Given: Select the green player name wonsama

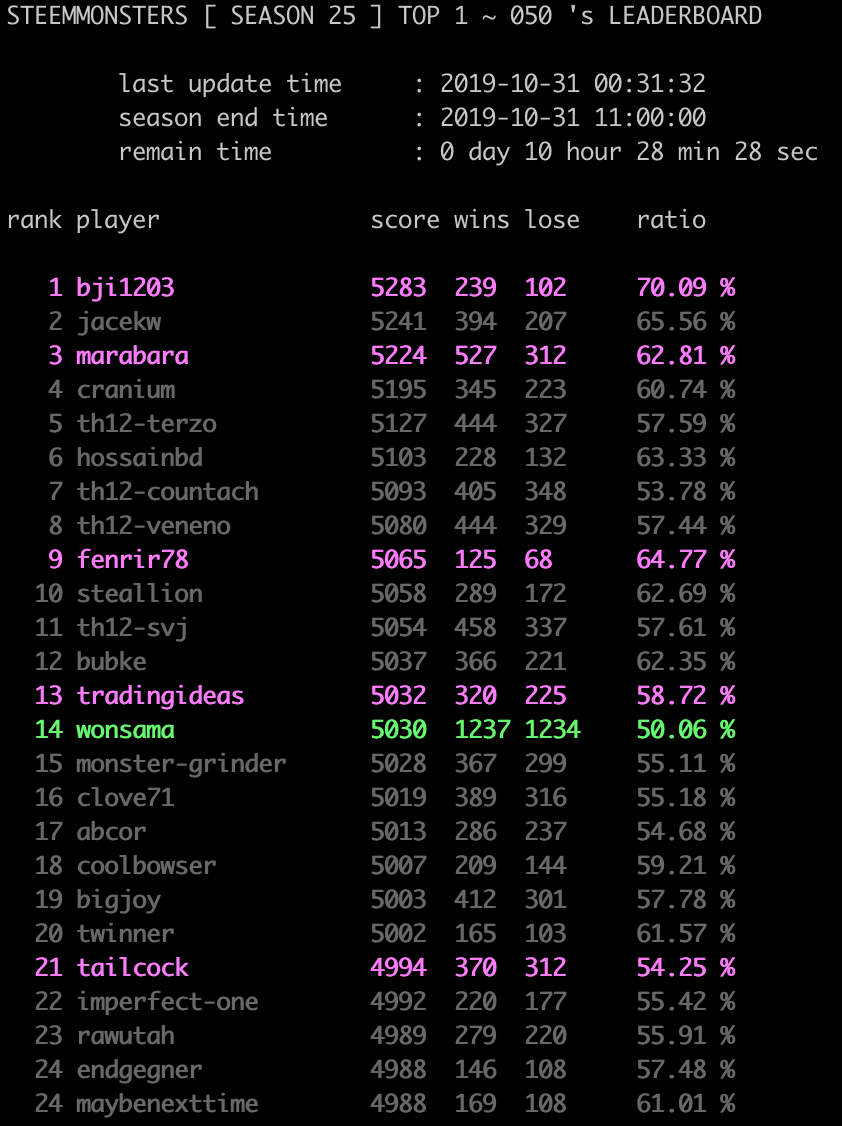Looking at the screenshot, I should pos(125,730).
